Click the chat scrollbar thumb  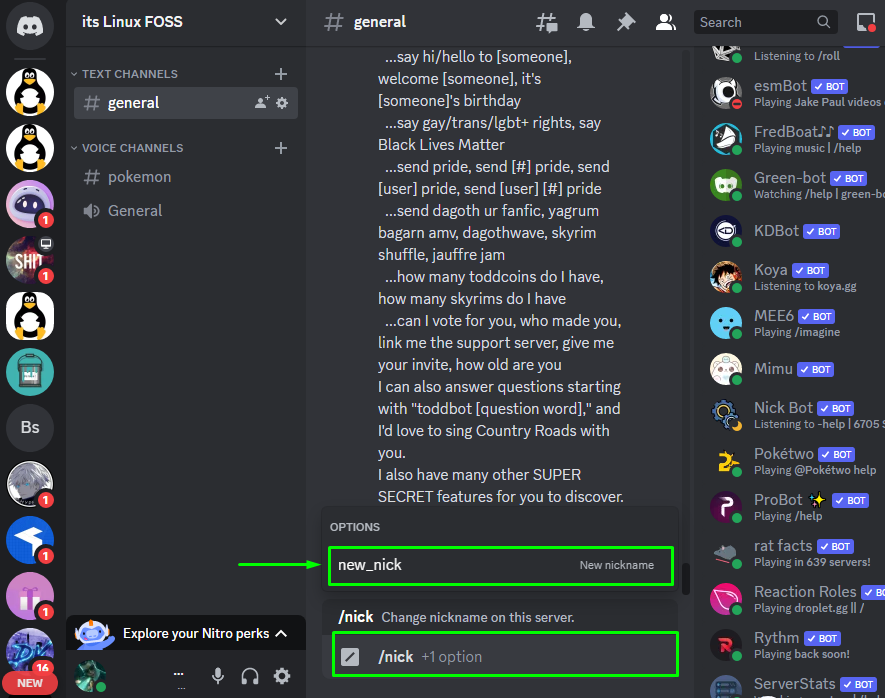point(686,579)
